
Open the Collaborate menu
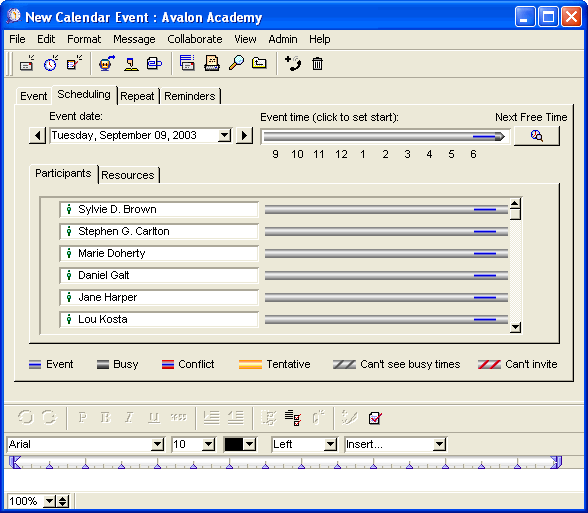point(195,39)
